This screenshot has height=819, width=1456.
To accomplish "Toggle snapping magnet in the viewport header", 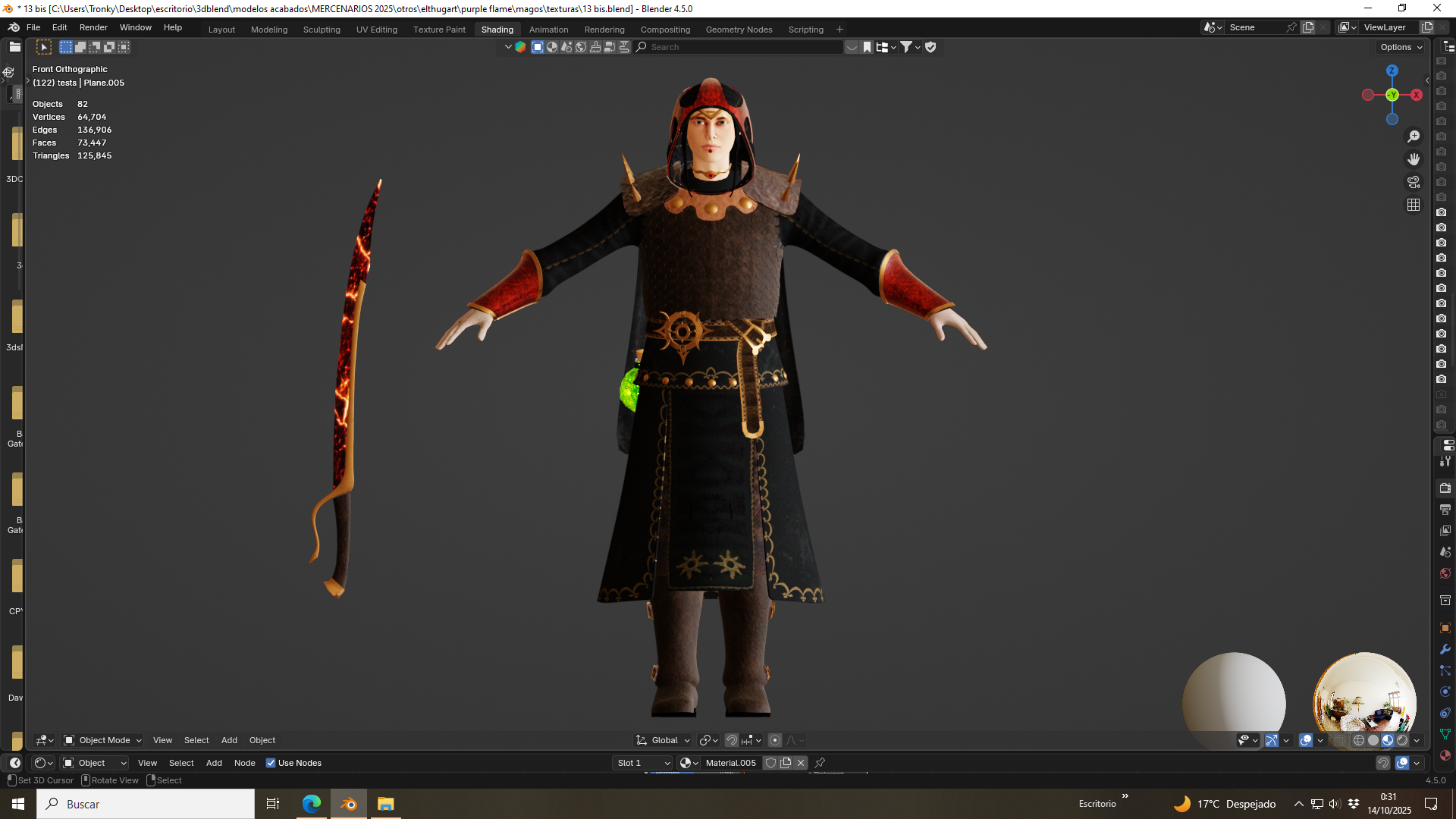I will [x=732, y=740].
